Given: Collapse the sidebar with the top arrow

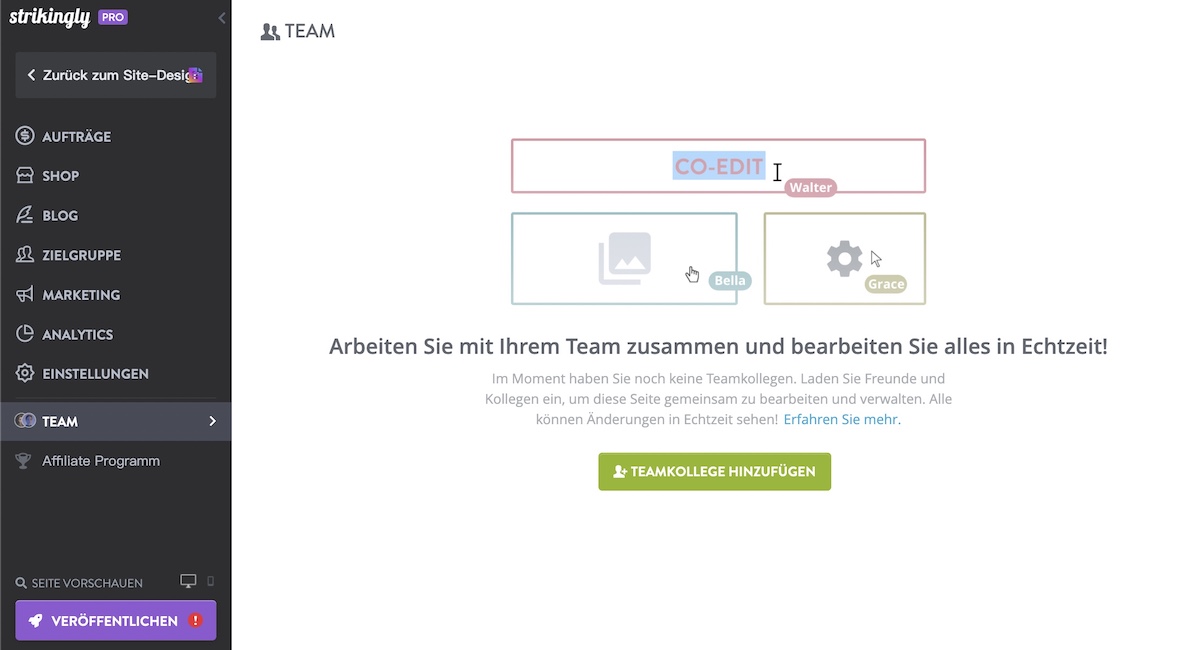Looking at the screenshot, I should click(221, 18).
